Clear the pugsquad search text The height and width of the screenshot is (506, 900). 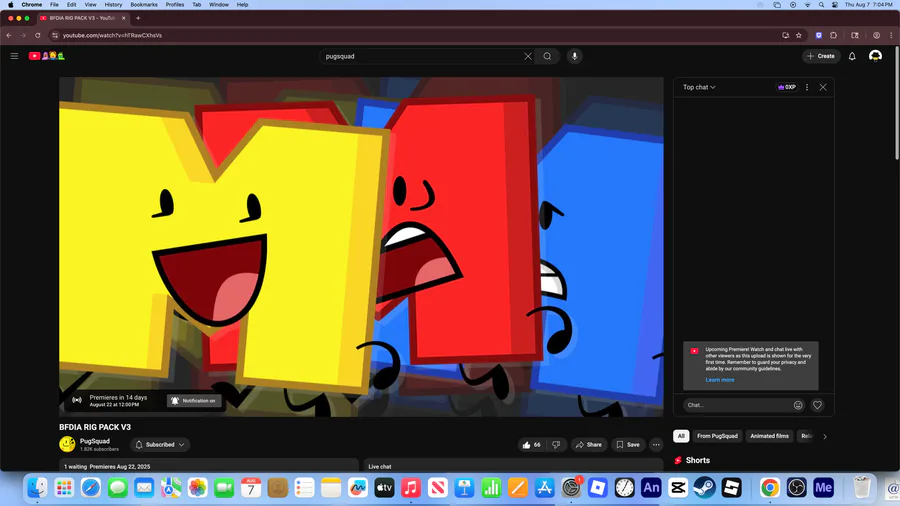(527, 56)
